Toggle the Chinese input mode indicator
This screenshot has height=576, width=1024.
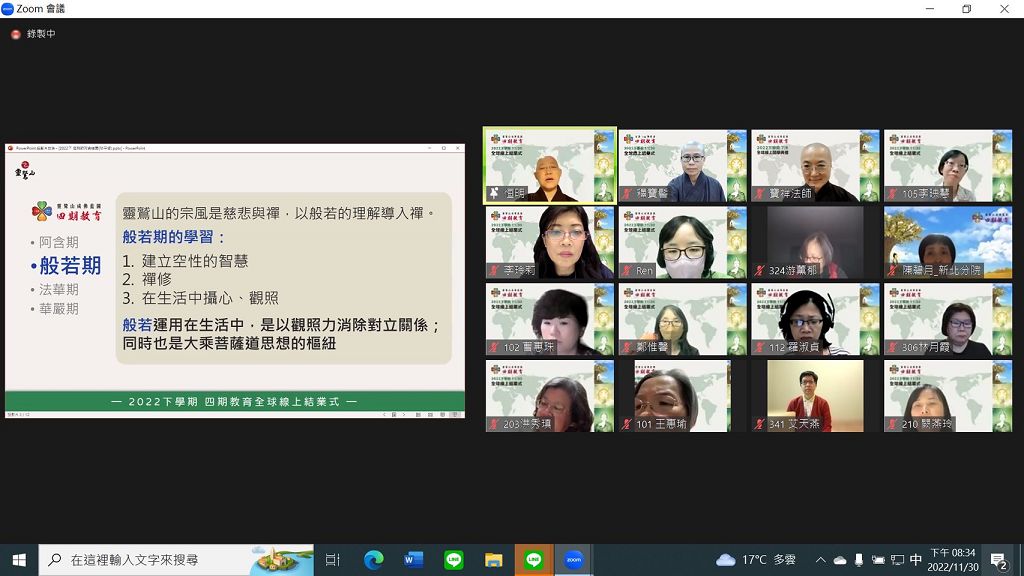click(x=916, y=560)
